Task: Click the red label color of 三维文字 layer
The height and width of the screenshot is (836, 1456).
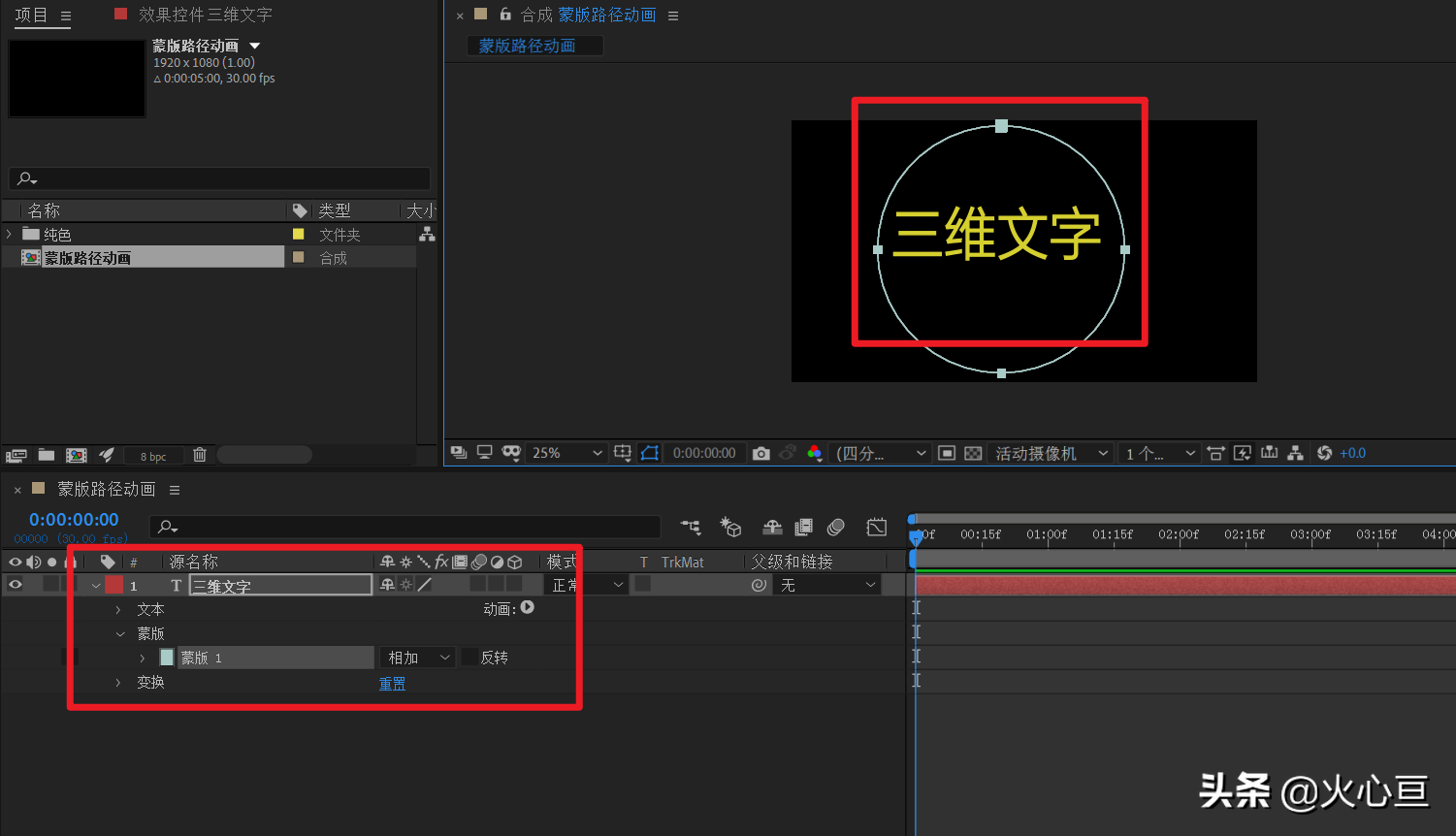Action: [114, 585]
